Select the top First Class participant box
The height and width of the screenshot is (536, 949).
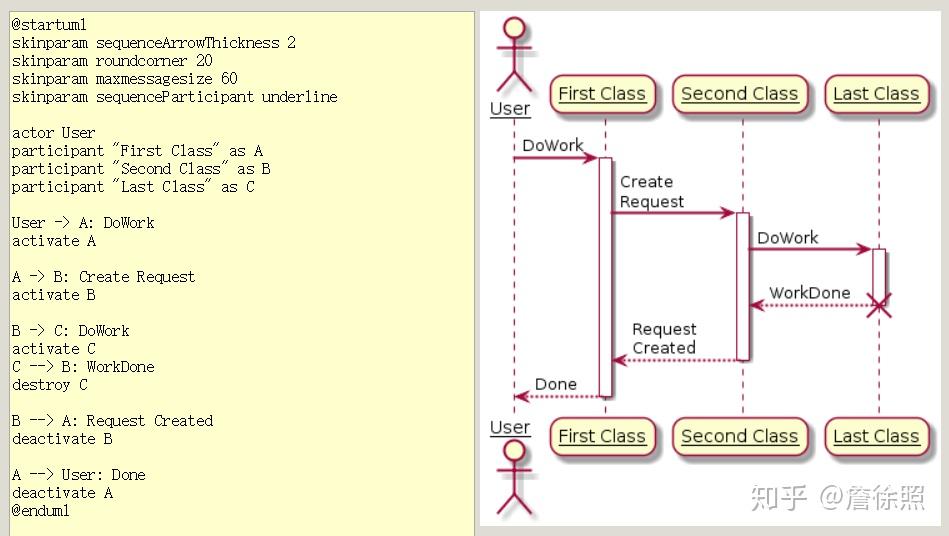tap(602, 94)
